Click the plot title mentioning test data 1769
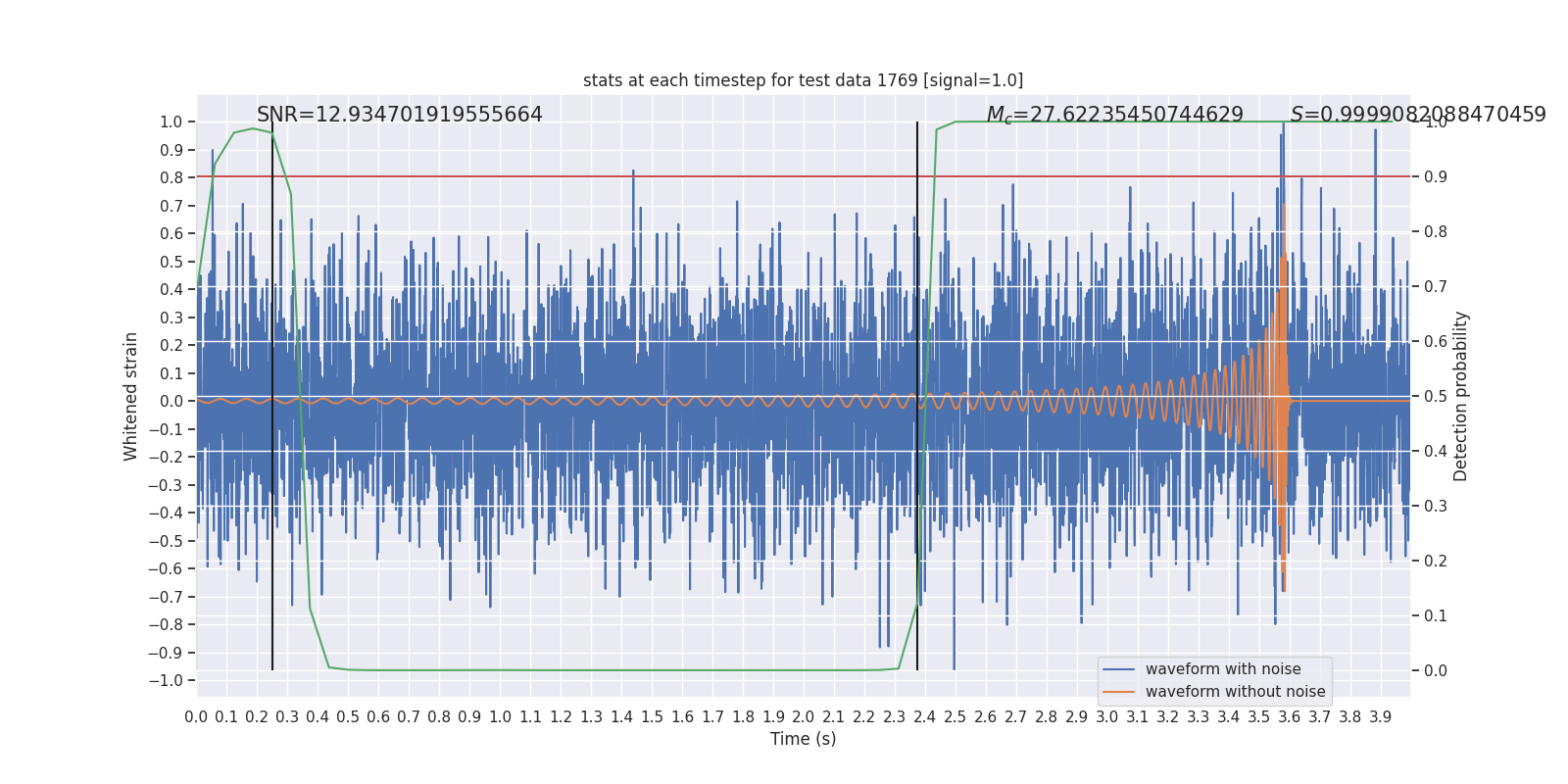 (x=803, y=80)
